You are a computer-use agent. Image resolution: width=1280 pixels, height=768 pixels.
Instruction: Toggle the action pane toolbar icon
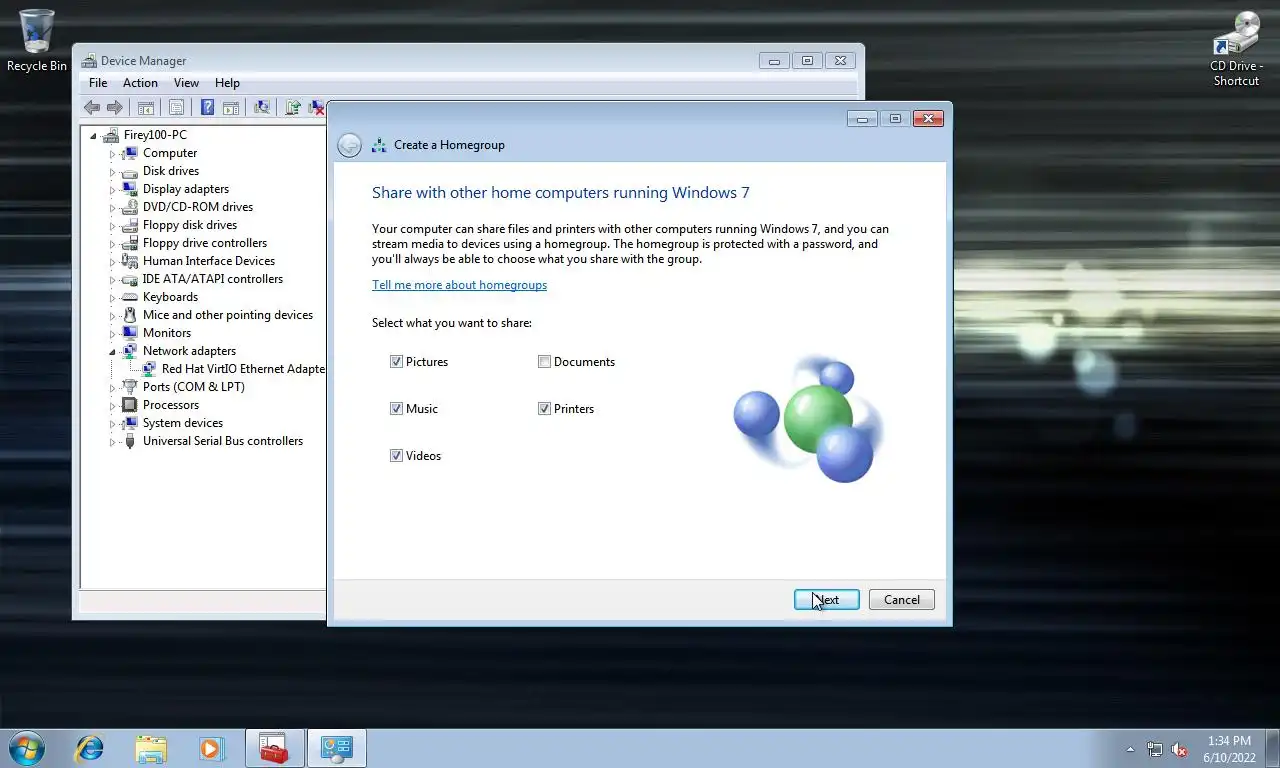(x=231, y=107)
